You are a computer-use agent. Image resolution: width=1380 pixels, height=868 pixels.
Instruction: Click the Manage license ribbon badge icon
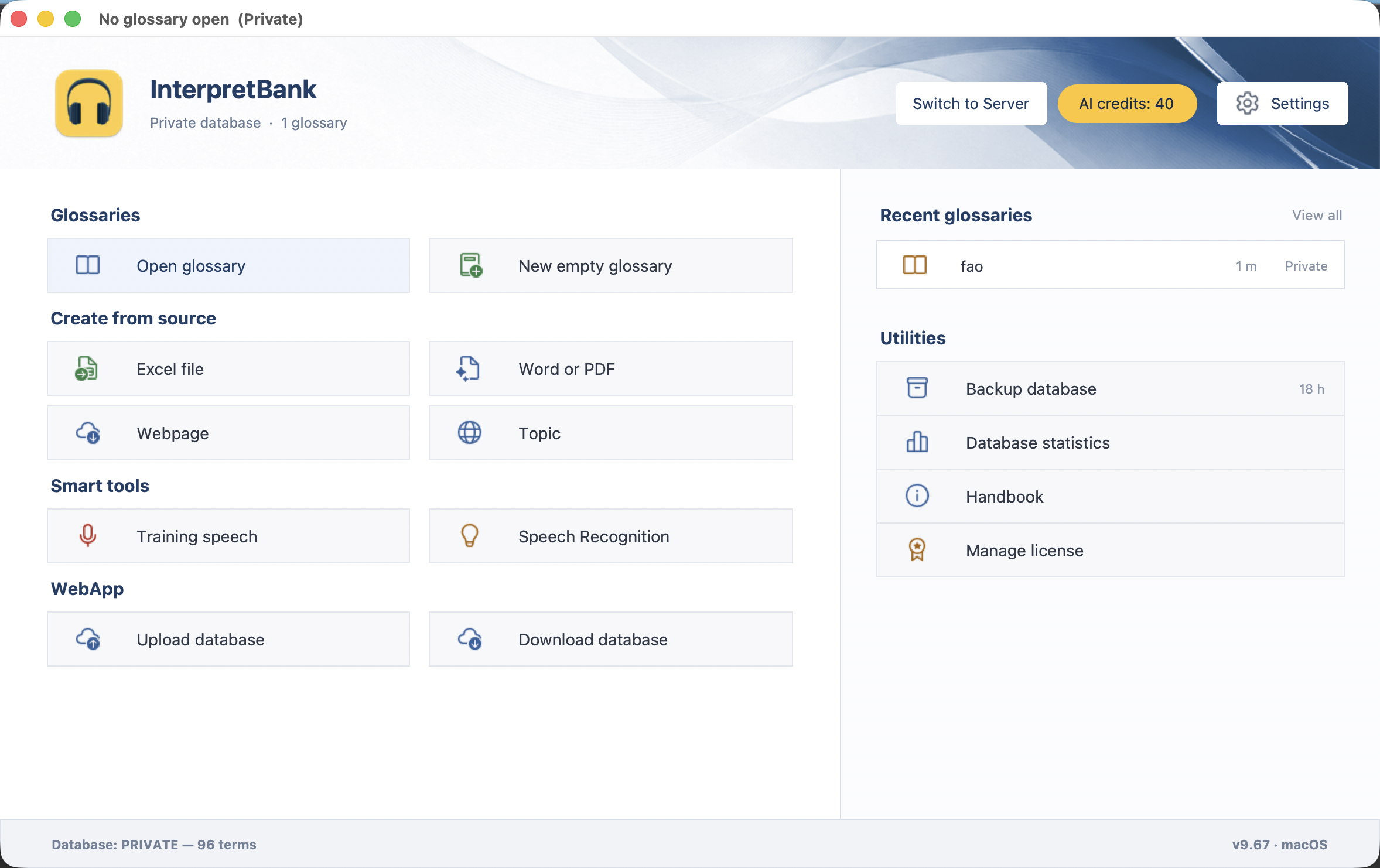917,549
